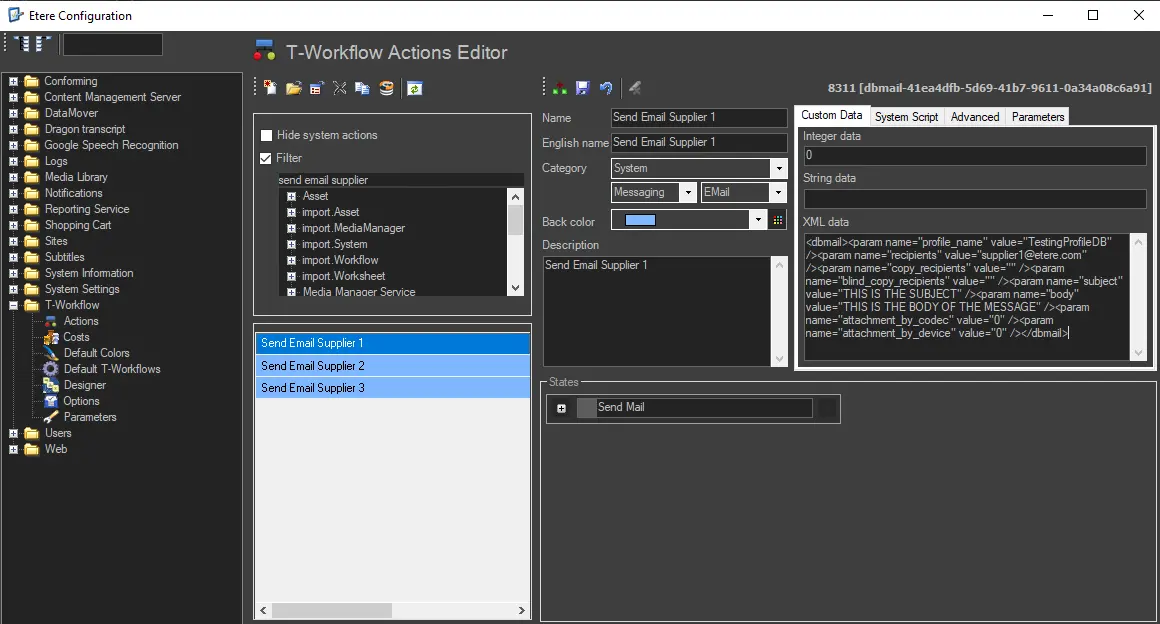Switch to the System Script tab
The image size is (1160, 624).
pos(906,117)
